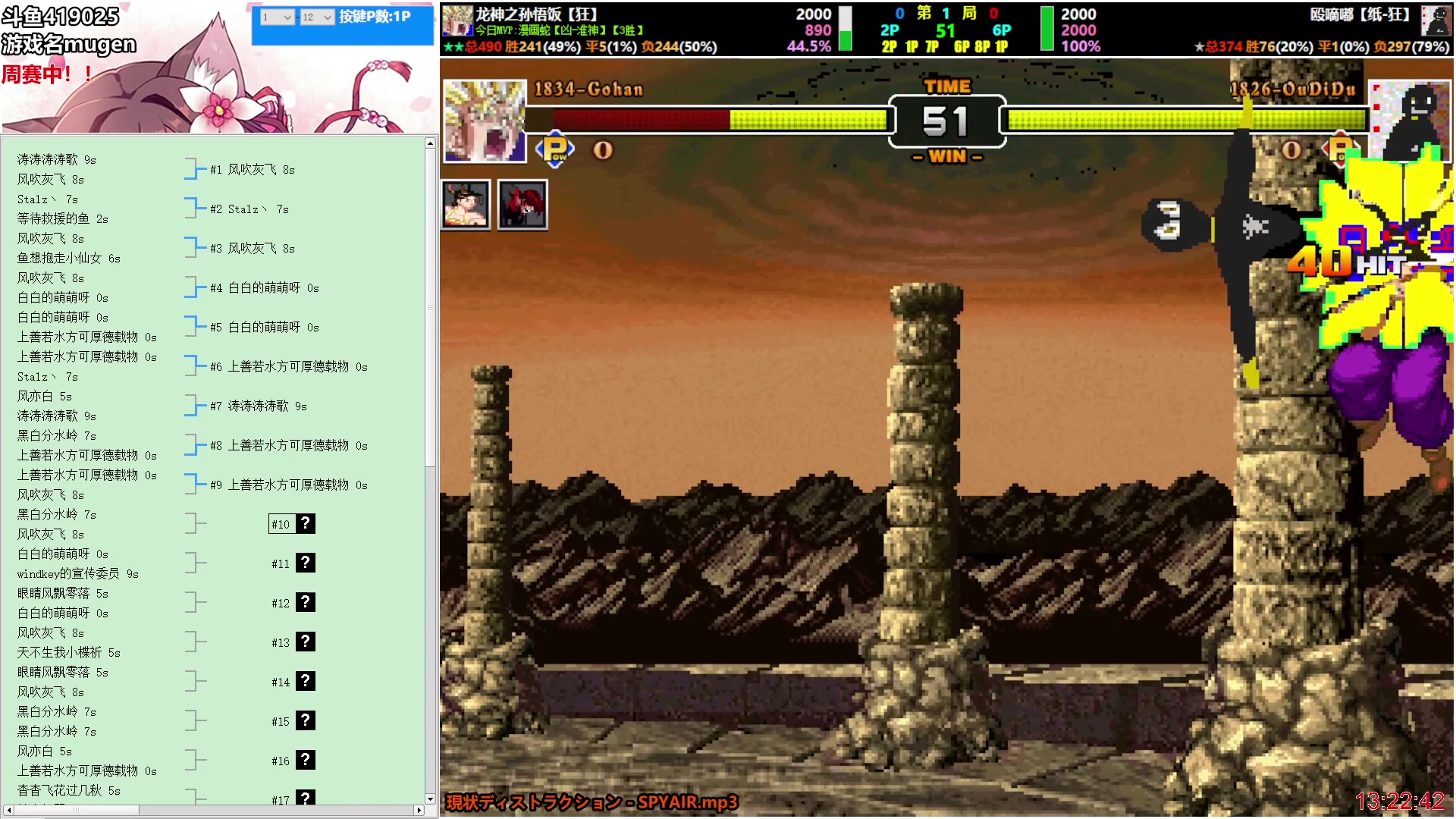Click the Gohan portrait in the lifebar

(485, 121)
